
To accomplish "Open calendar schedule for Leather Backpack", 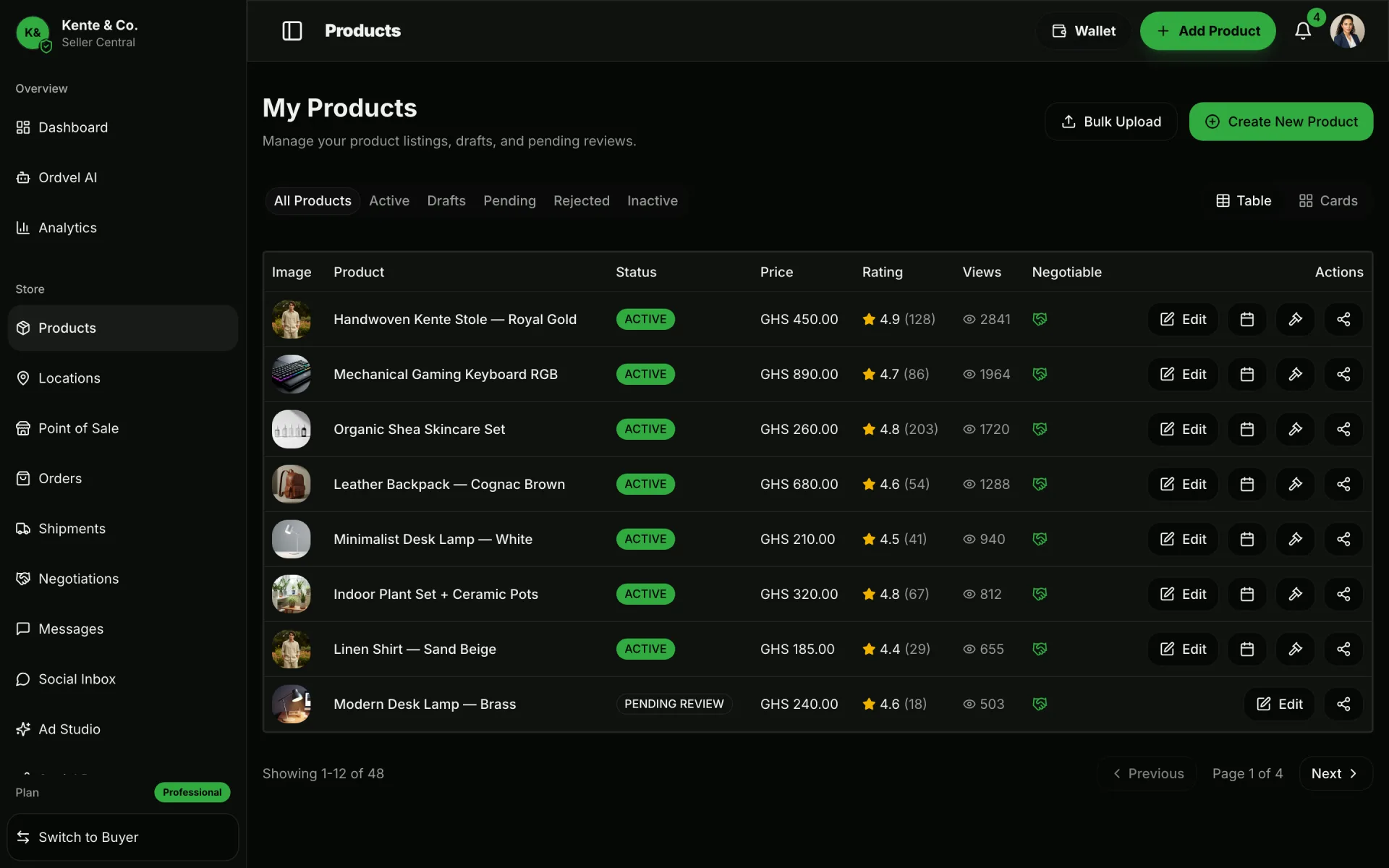I will coord(1246,484).
